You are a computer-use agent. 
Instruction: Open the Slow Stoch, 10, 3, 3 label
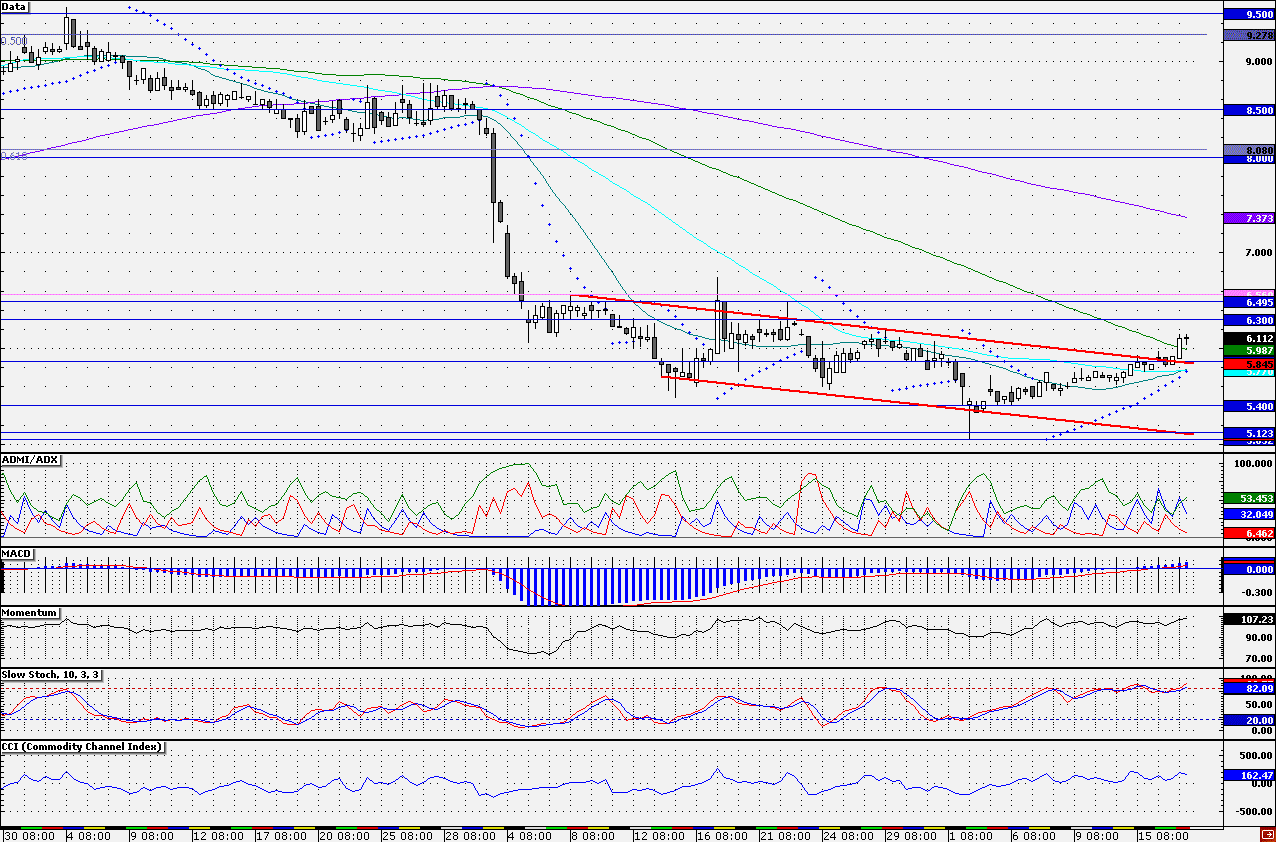pos(51,674)
